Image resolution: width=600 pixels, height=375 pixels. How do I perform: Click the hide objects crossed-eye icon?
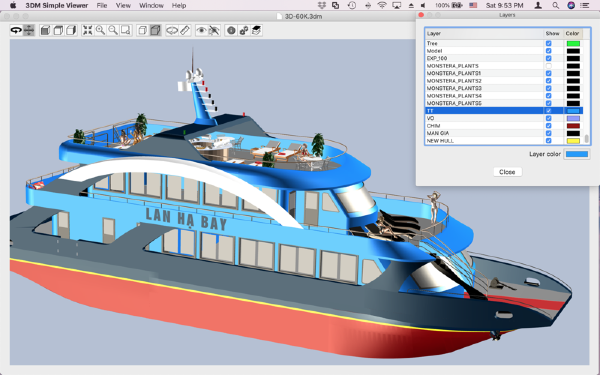point(214,30)
